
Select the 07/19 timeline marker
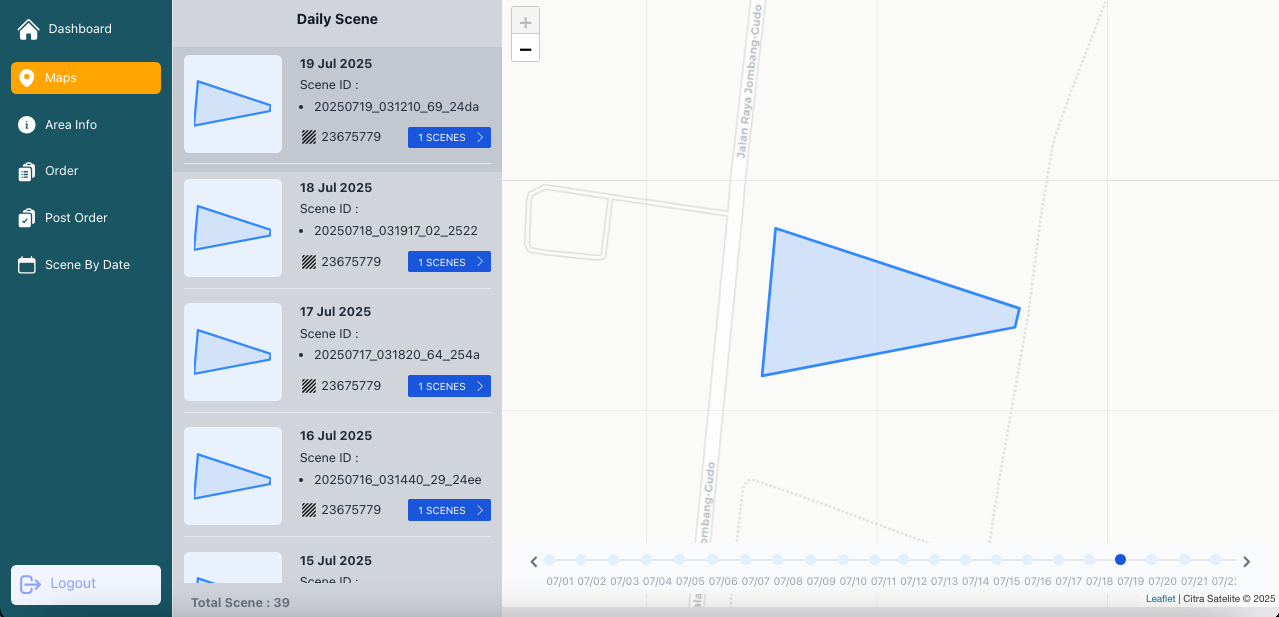coord(1120,560)
